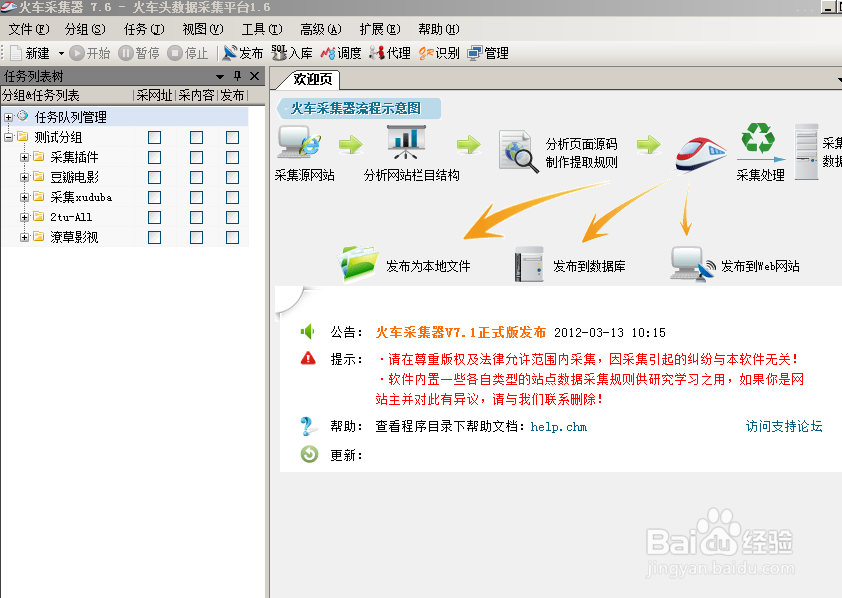Check 采网址 checkbox for 采集xuduba
Screen dimensions: 842x598
(x=155, y=198)
